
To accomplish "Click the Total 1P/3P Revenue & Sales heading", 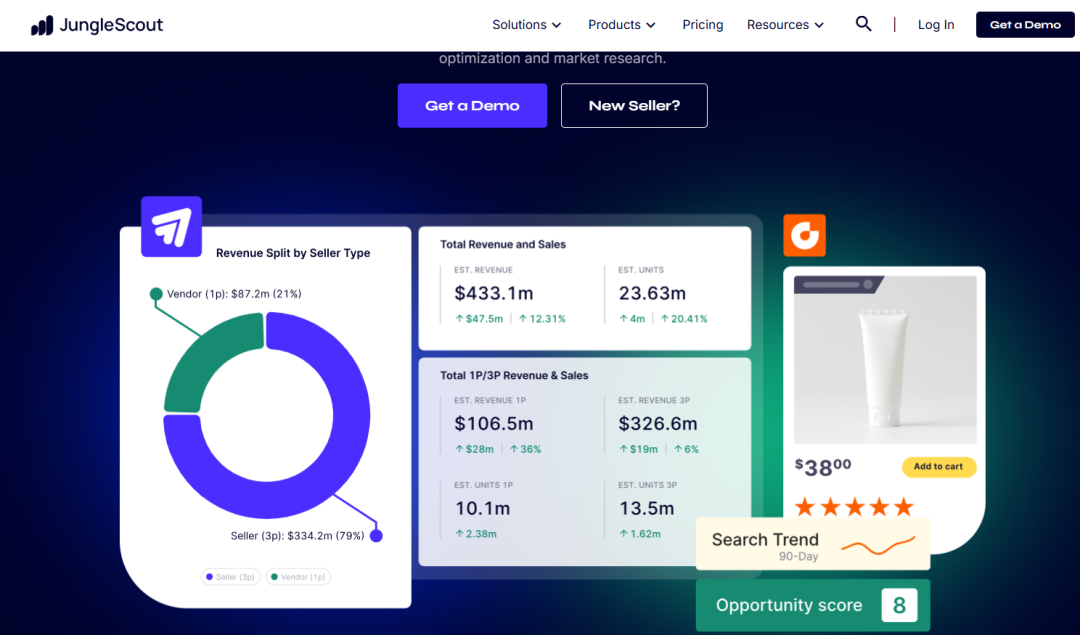I will (x=514, y=375).
